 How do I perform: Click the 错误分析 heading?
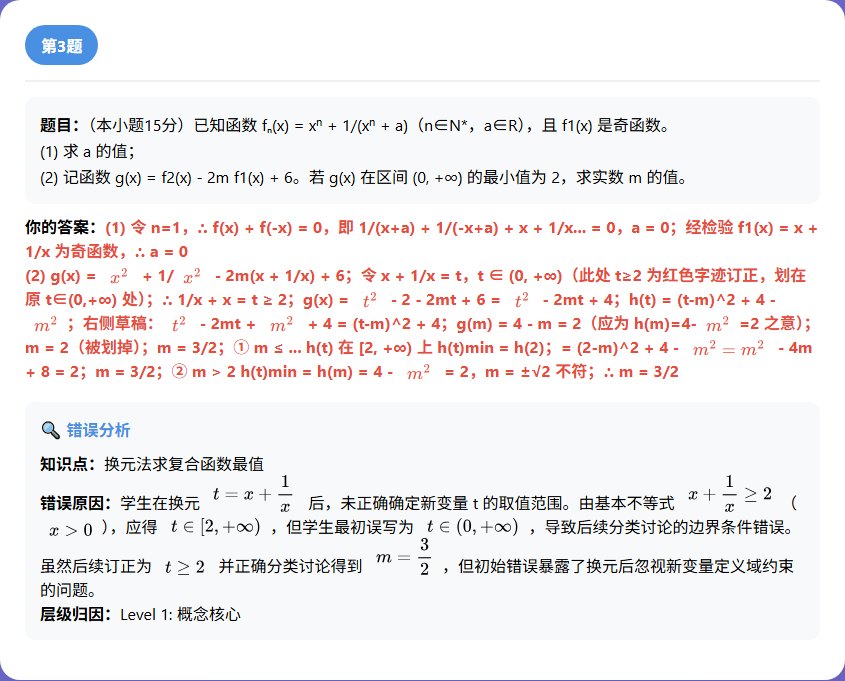(98, 430)
